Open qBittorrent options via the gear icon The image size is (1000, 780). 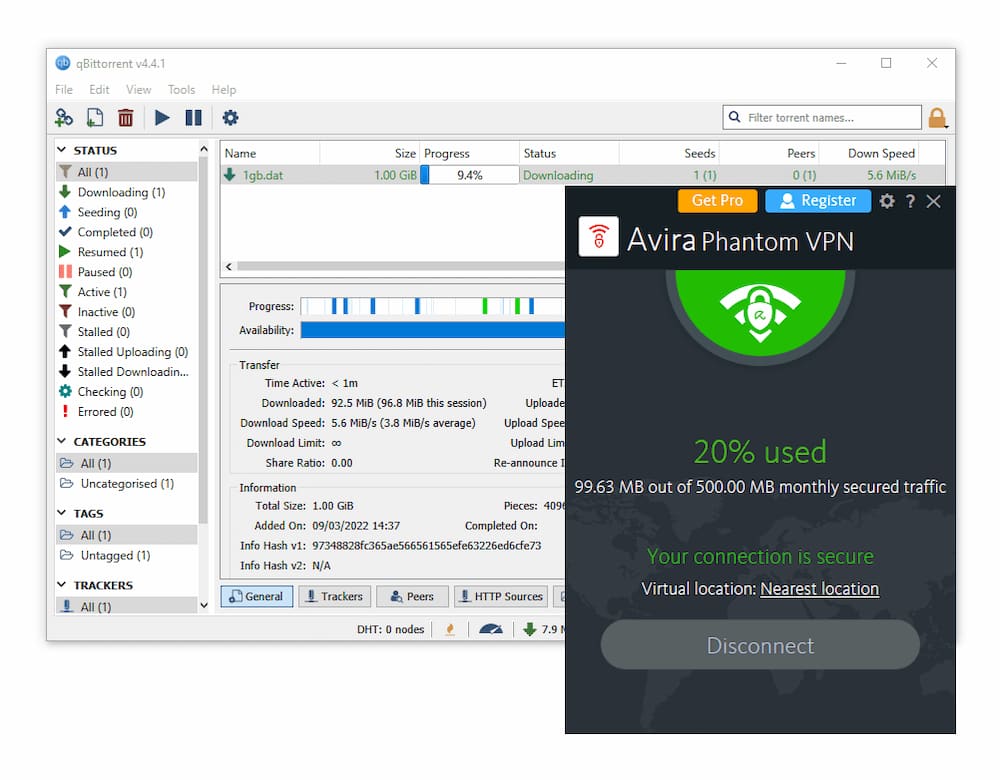[229, 117]
